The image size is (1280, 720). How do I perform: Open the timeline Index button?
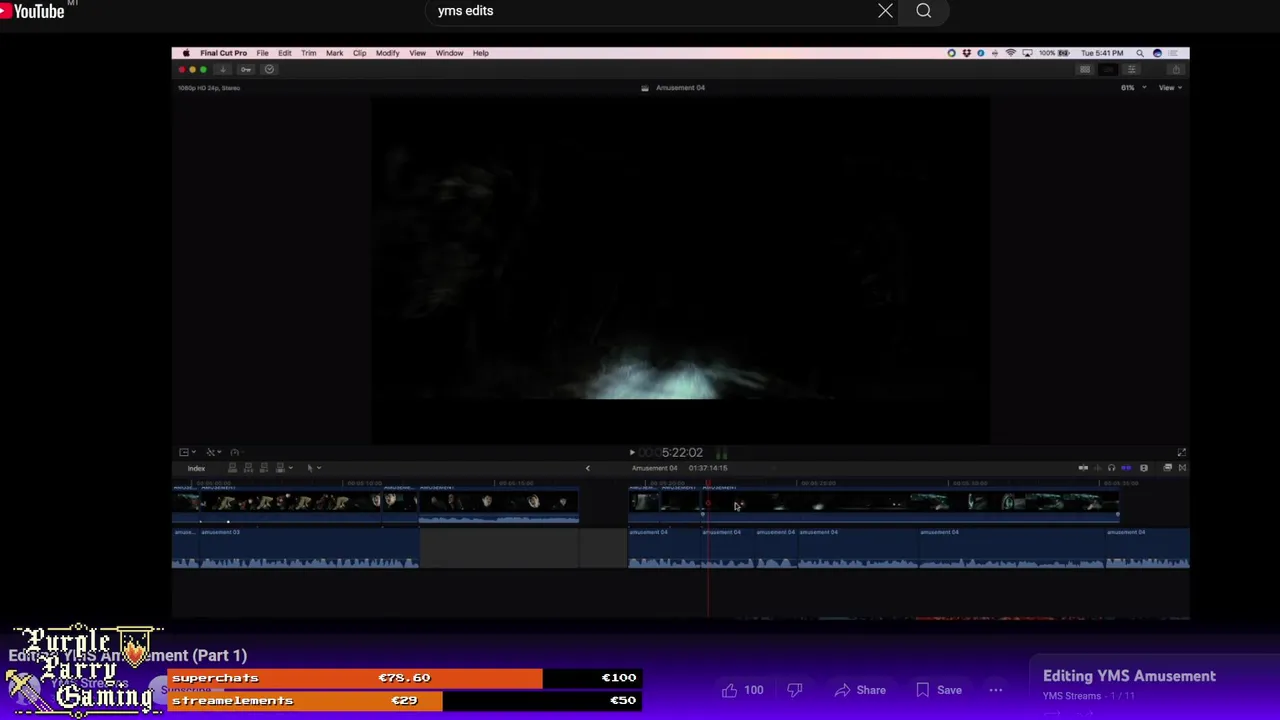(x=196, y=468)
